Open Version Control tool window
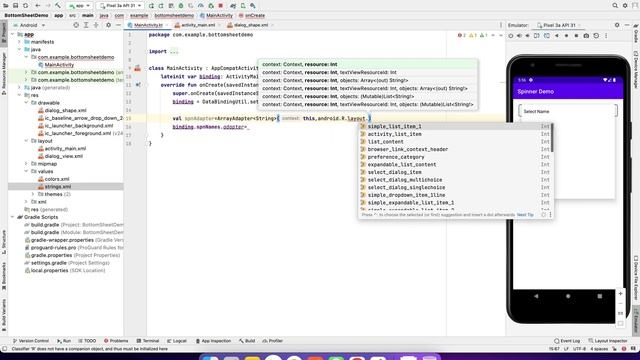 pos(31,341)
